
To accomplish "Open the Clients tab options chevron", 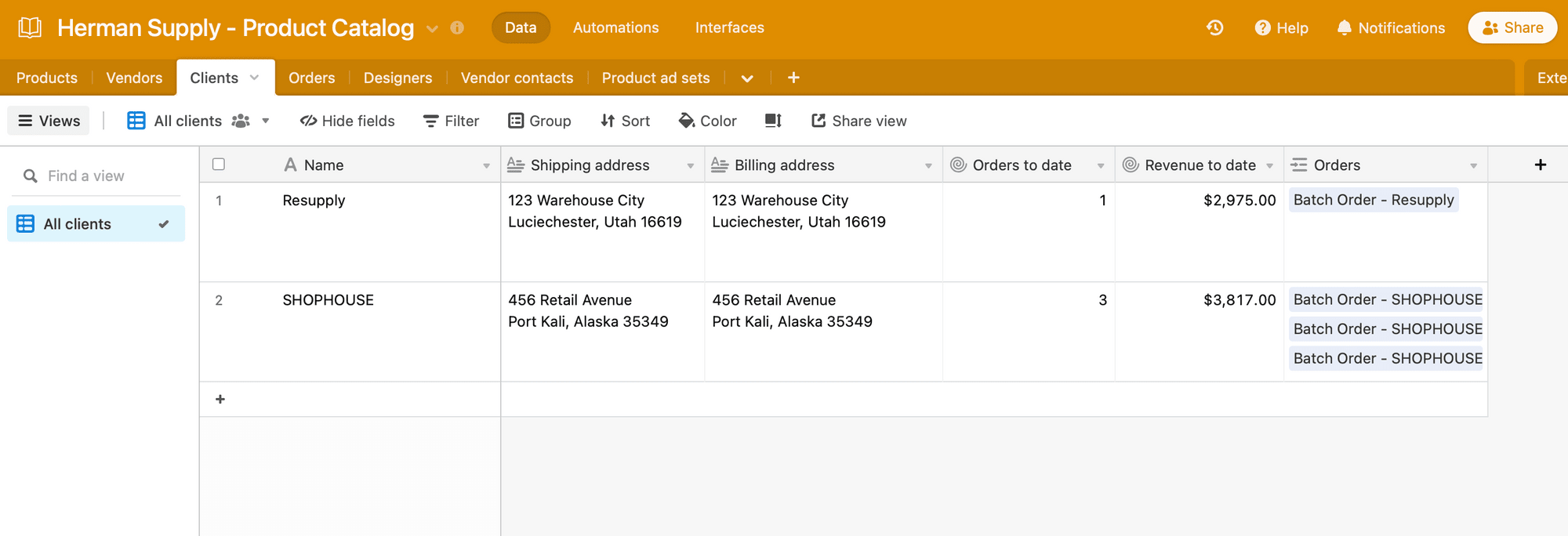I will (254, 78).
